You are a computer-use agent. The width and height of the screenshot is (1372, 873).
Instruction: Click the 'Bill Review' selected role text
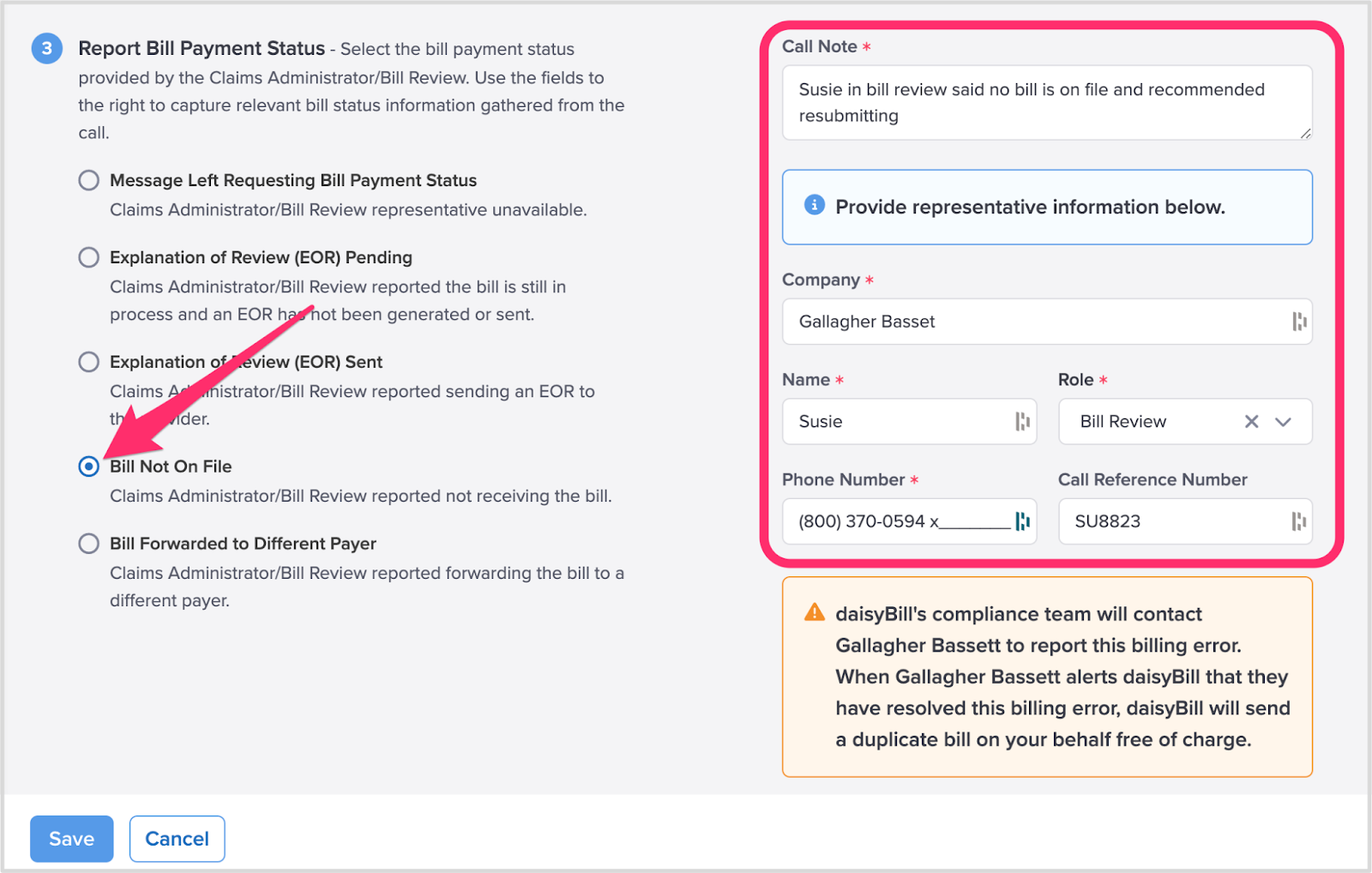1123,421
